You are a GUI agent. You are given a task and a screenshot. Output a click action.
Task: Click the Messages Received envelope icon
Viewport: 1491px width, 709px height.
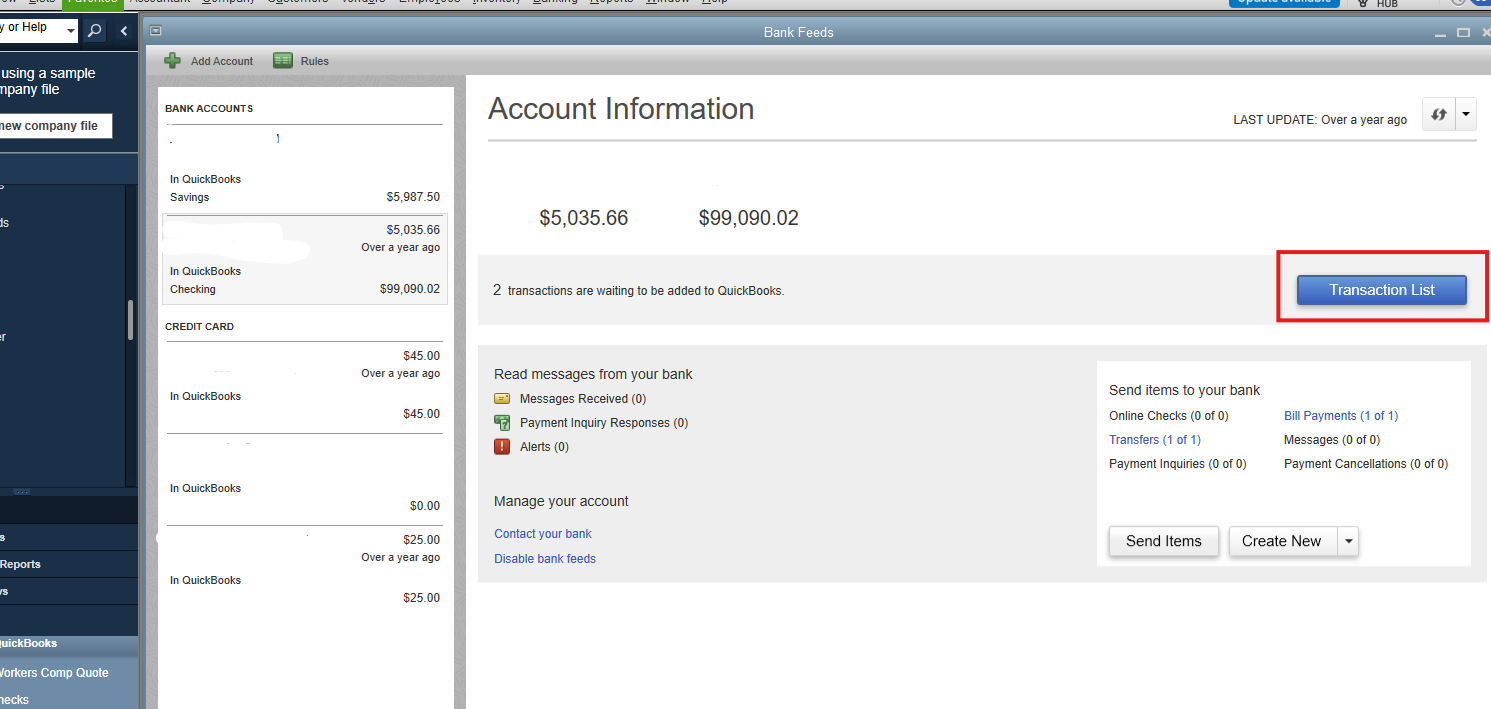pyautogui.click(x=502, y=399)
